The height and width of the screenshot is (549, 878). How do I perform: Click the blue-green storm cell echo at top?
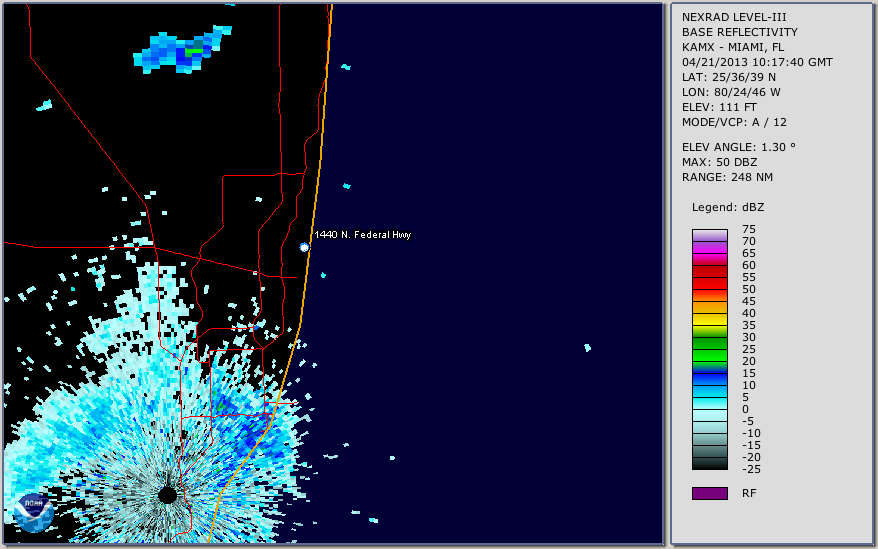[x=182, y=50]
